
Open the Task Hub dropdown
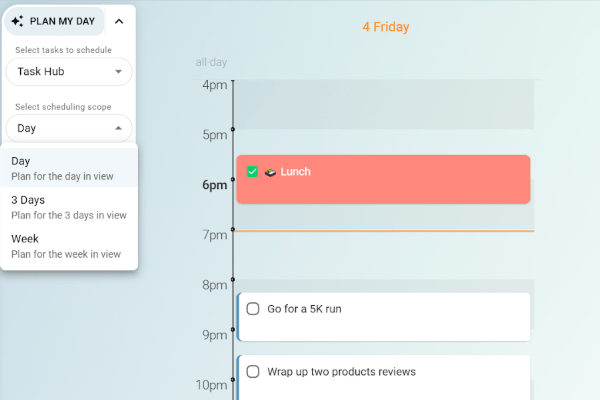coord(68,71)
